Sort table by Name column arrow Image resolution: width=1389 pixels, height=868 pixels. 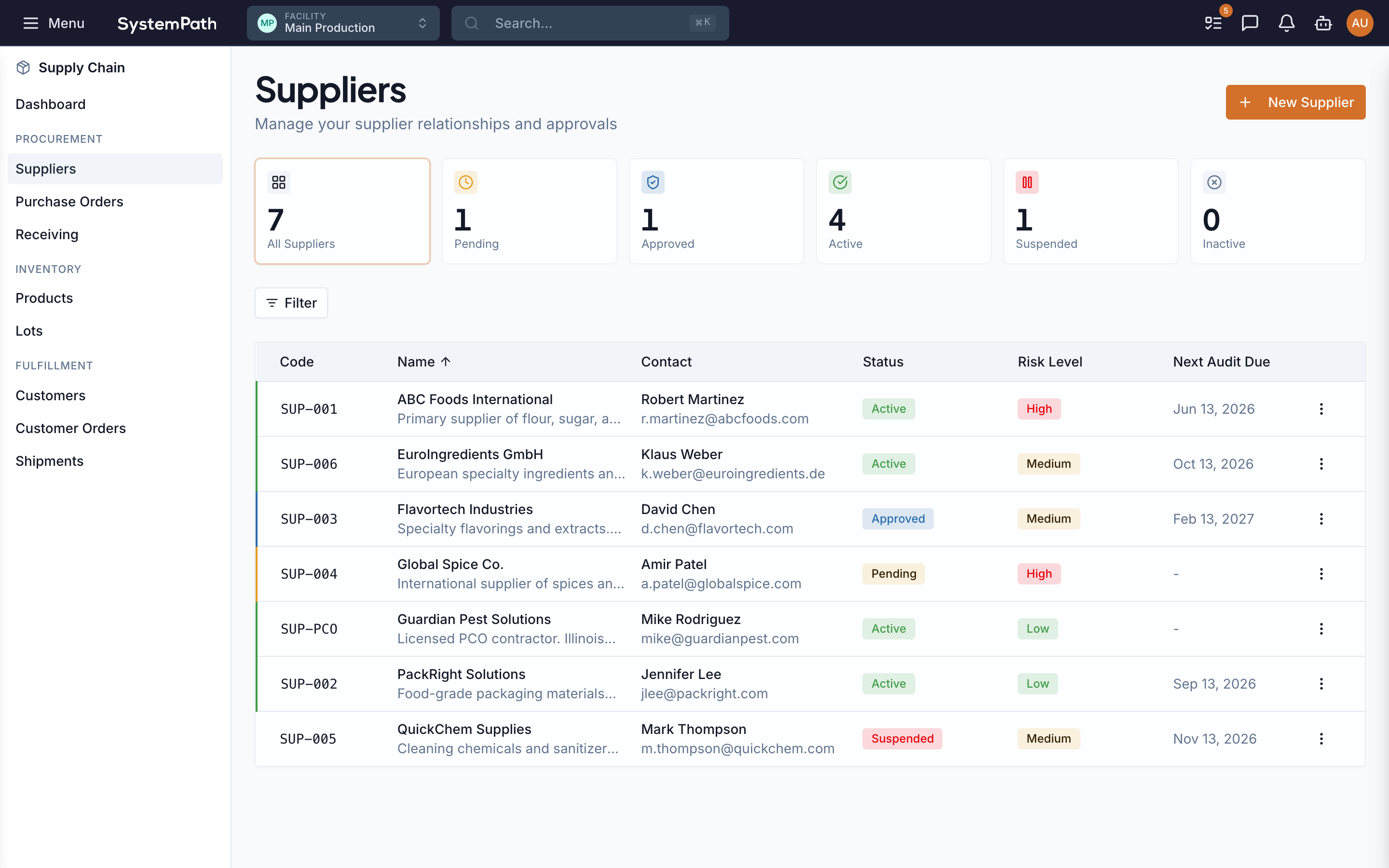(x=446, y=362)
